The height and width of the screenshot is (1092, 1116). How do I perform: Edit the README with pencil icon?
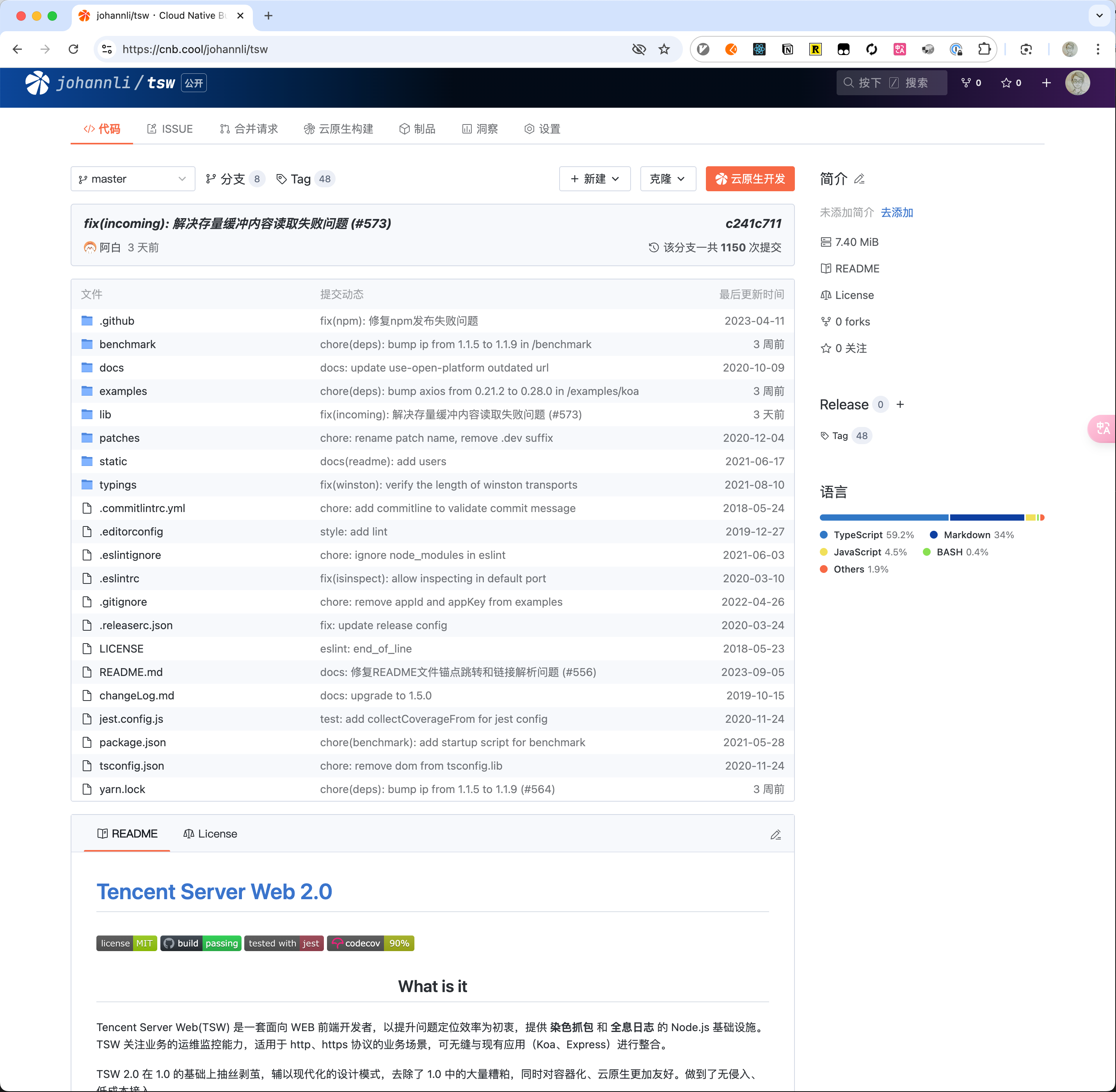pyautogui.click(x=776, y=834)
